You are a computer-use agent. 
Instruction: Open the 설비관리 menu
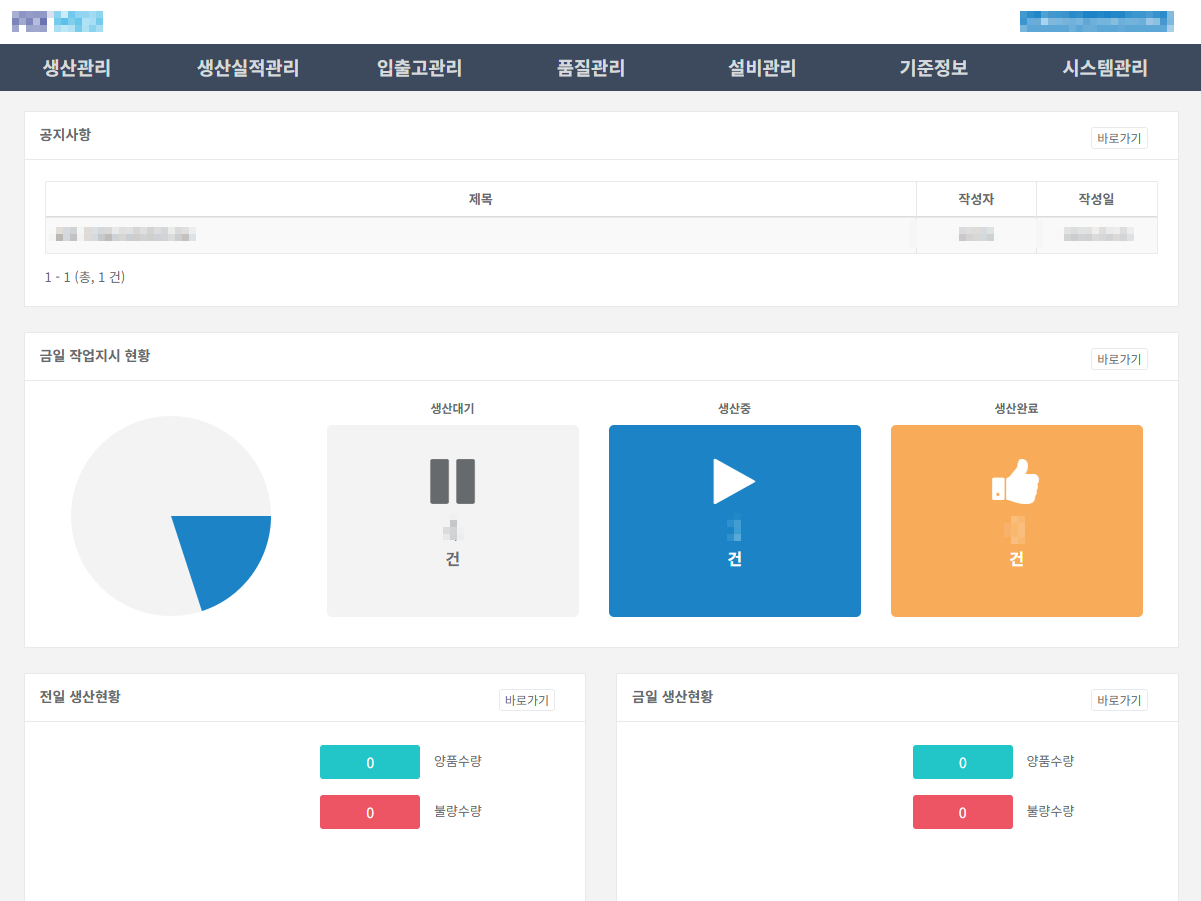(762, 68)
